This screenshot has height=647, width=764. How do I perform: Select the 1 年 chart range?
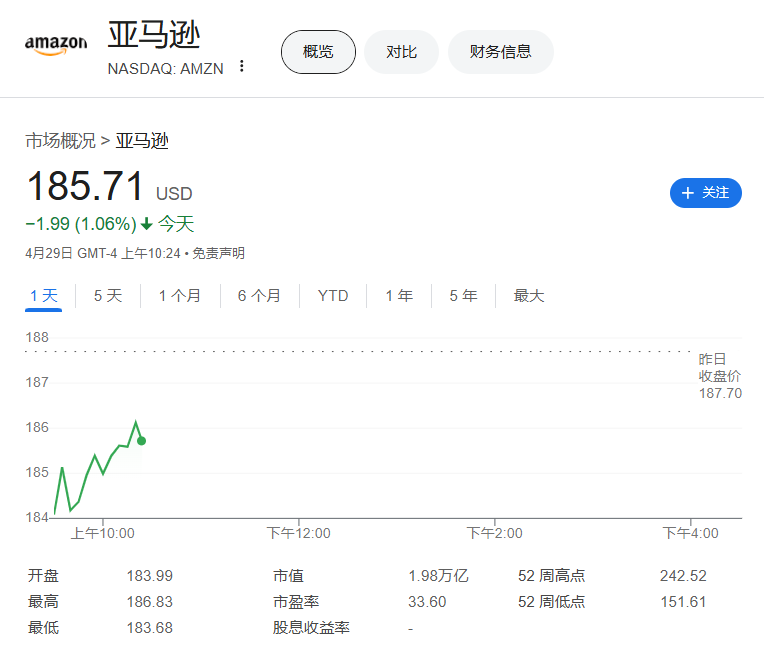[x=399, y=296]
